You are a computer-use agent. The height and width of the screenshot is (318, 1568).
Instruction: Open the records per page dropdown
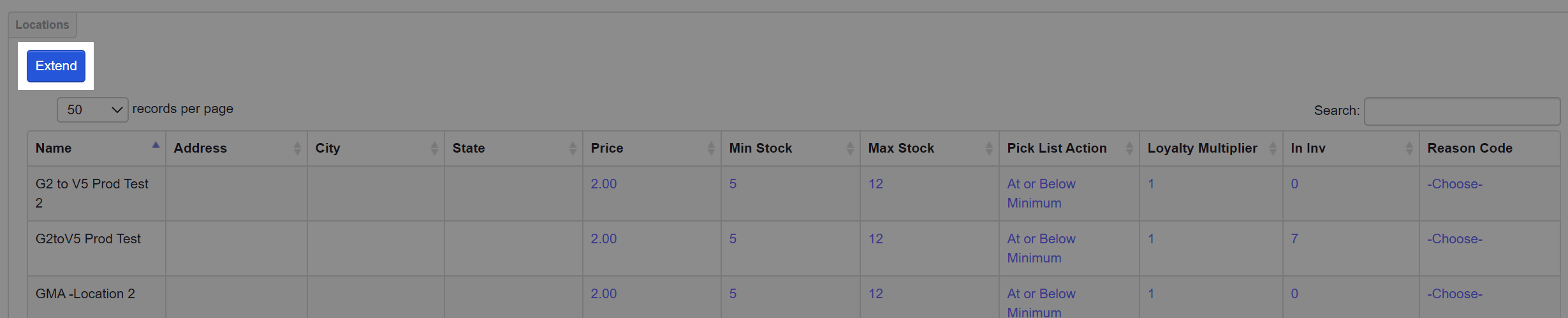point(92,110)
